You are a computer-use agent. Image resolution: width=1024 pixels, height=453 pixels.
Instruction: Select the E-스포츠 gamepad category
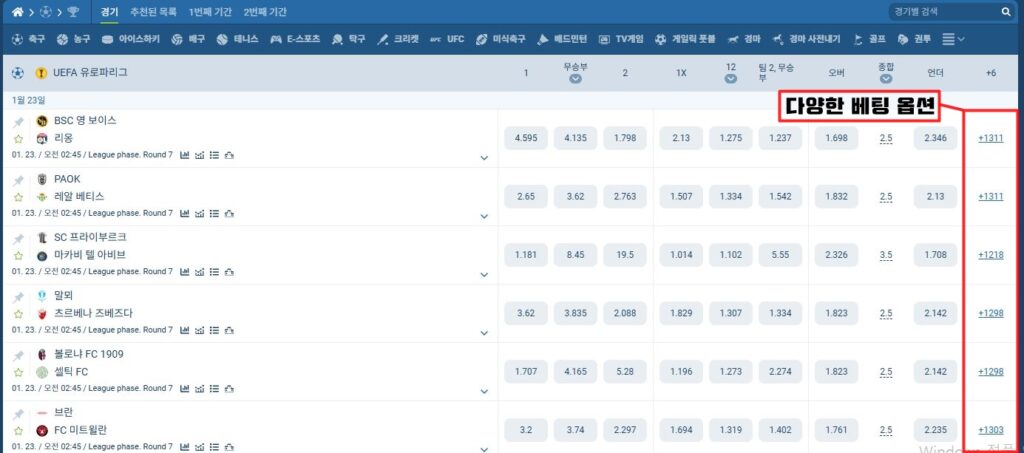click(294, 39)
